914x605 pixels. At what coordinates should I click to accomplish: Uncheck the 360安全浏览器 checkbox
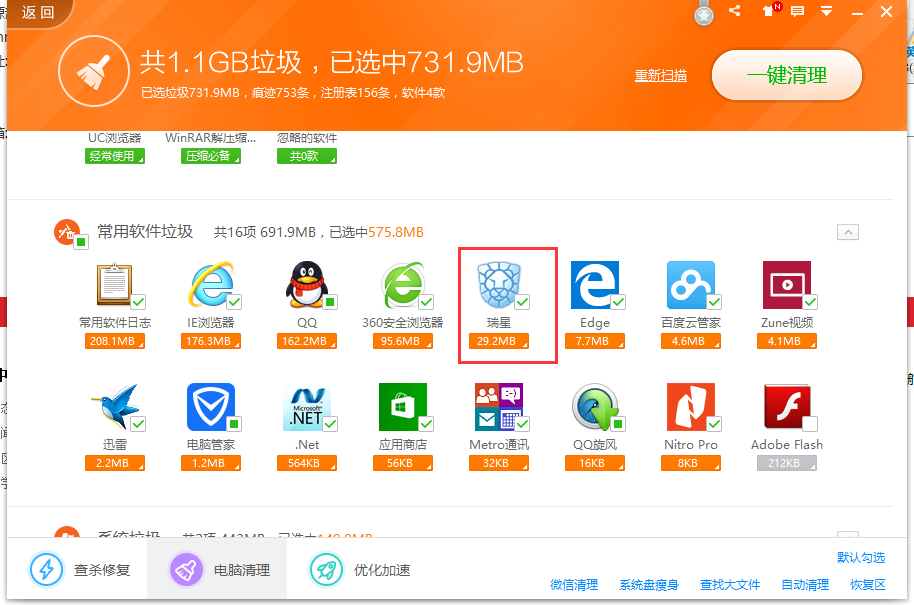tap(426, 302)
